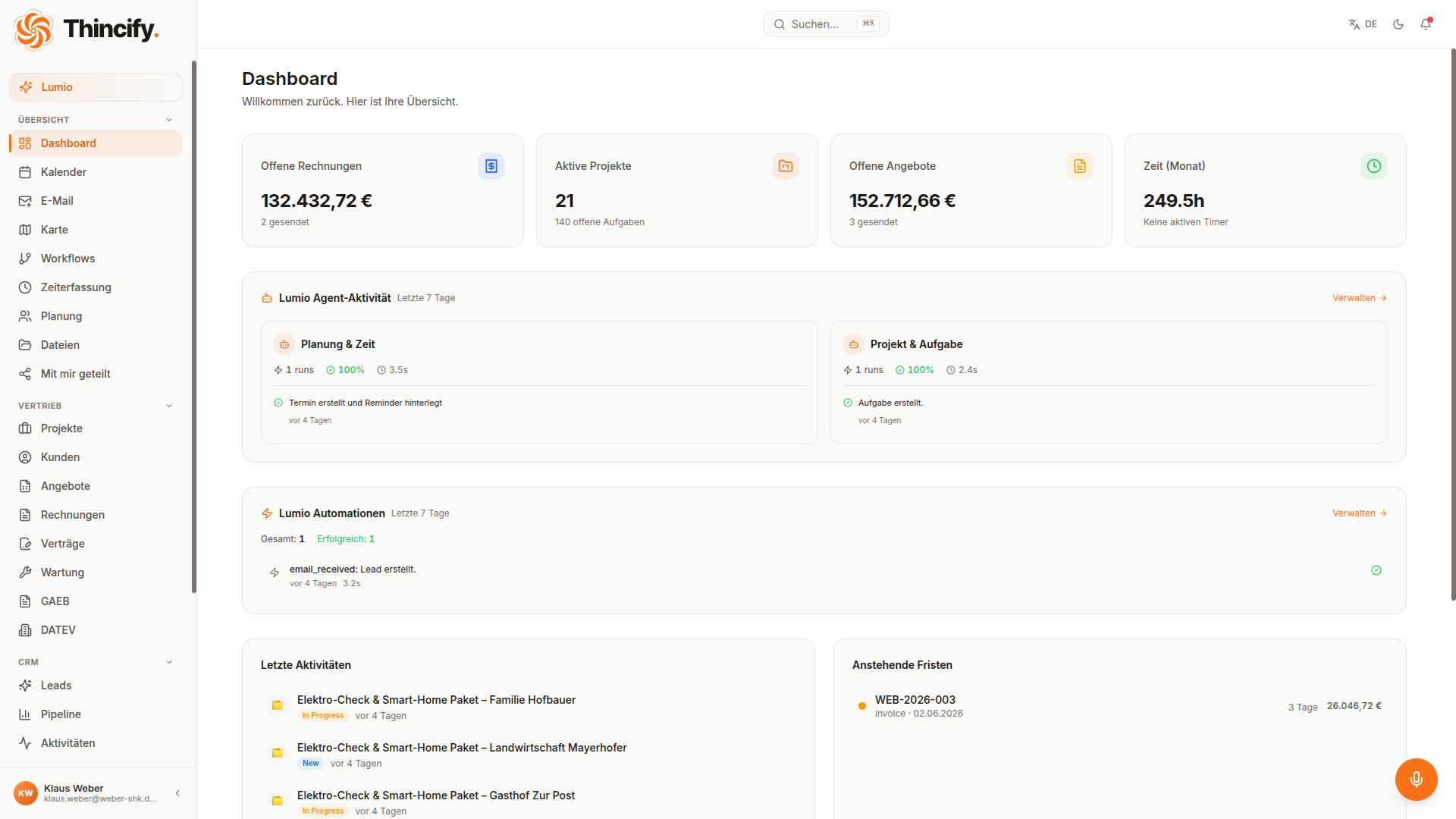Click the Zeit (Monat) clock icon

click(x=1373, y=166)
